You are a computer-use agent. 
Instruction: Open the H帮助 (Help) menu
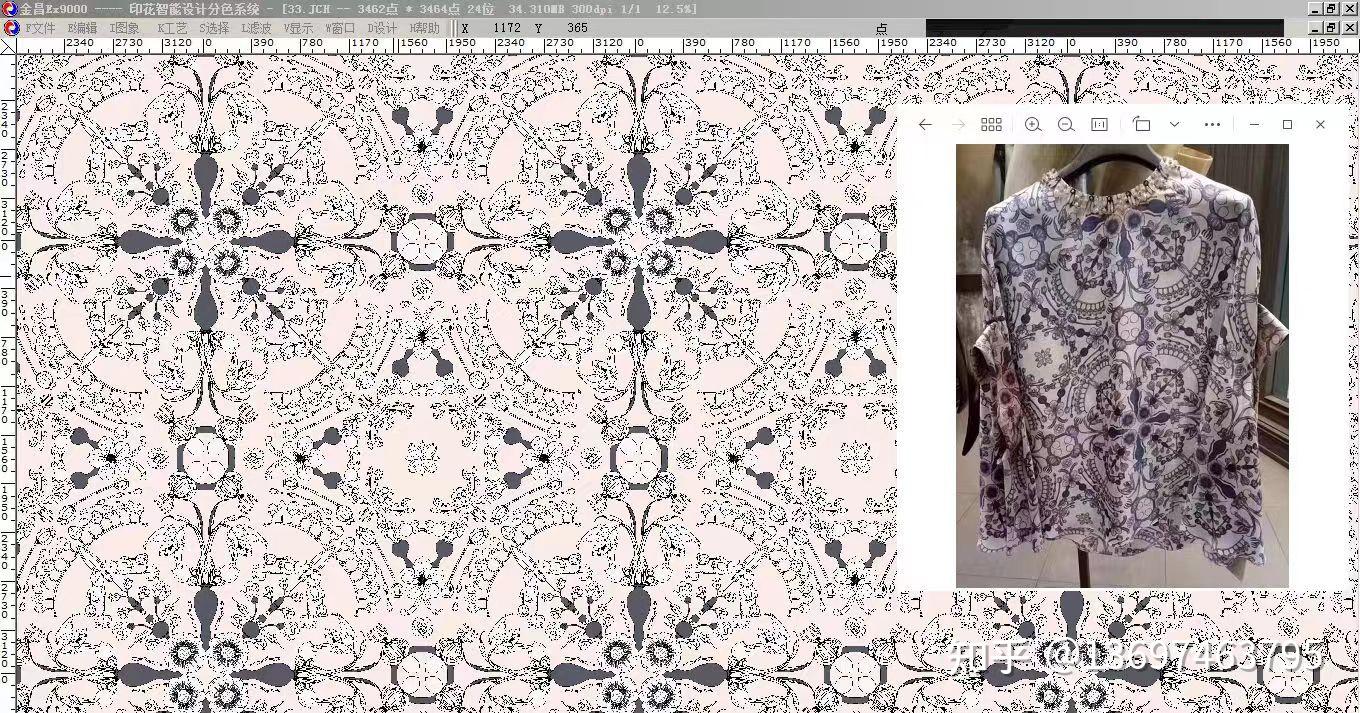425,28
